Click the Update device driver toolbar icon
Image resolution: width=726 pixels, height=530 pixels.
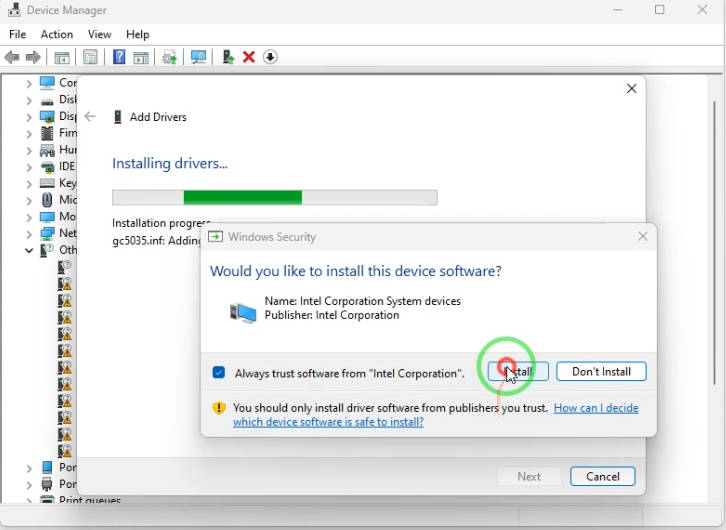tap(169, 57)
